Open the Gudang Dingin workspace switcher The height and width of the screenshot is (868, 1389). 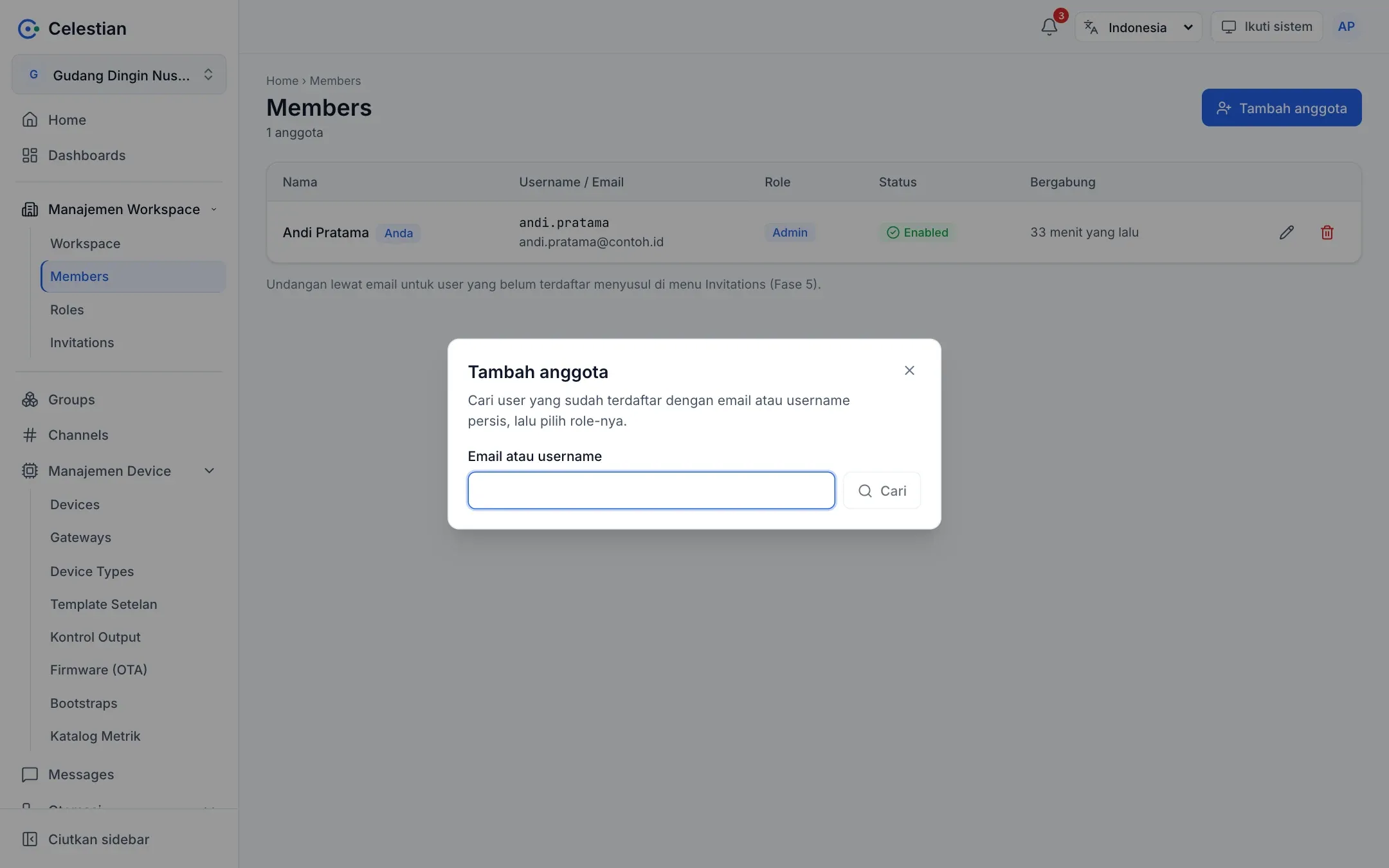[119, 75]
